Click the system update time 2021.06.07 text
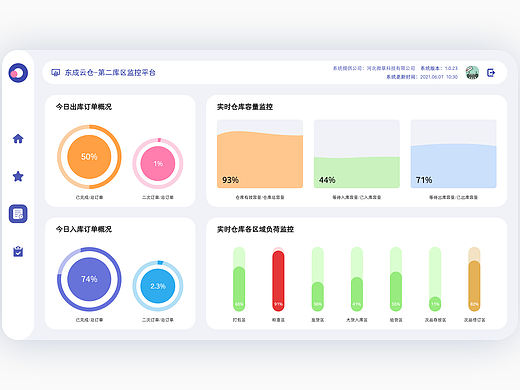Viewport: 520px width, 390px height. pos(422,77)
